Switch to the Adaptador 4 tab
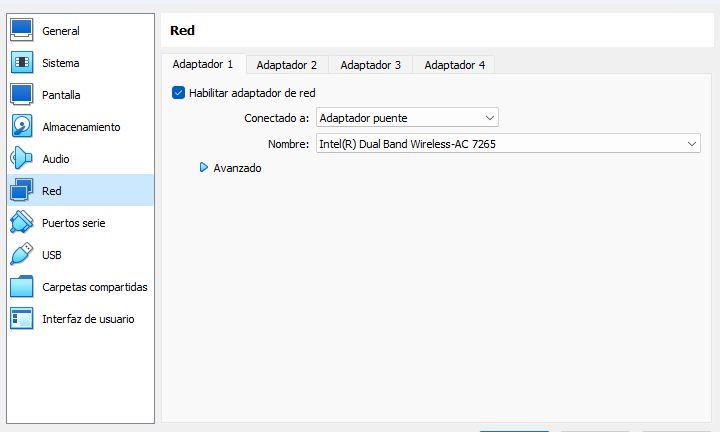 (454, 65)
